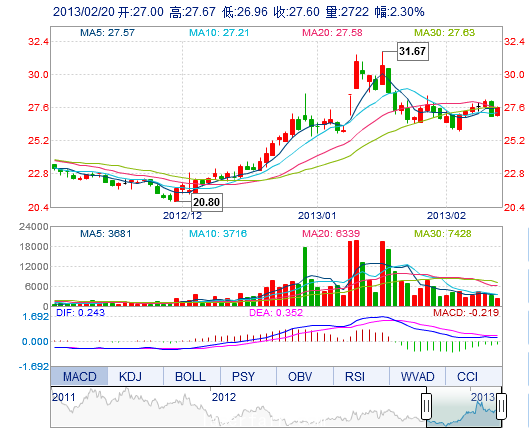Select the MACD indicator tab
529x430 pixels.
click(x=79, y=376)
